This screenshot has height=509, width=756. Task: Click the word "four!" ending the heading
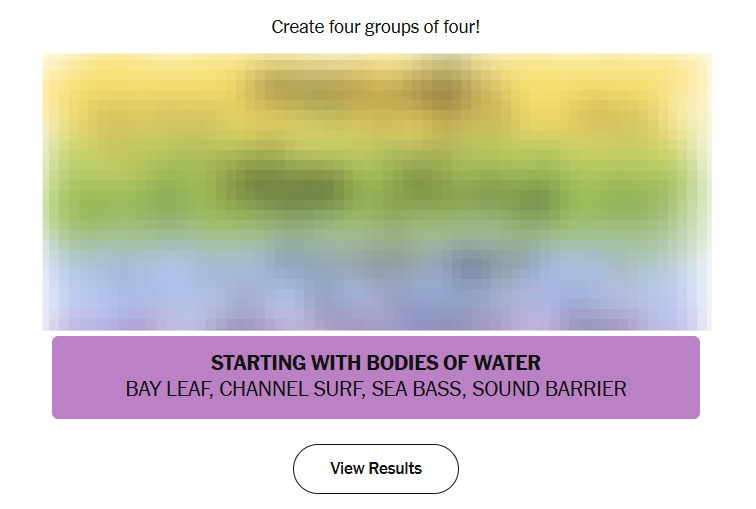click(x=461, y=27)
